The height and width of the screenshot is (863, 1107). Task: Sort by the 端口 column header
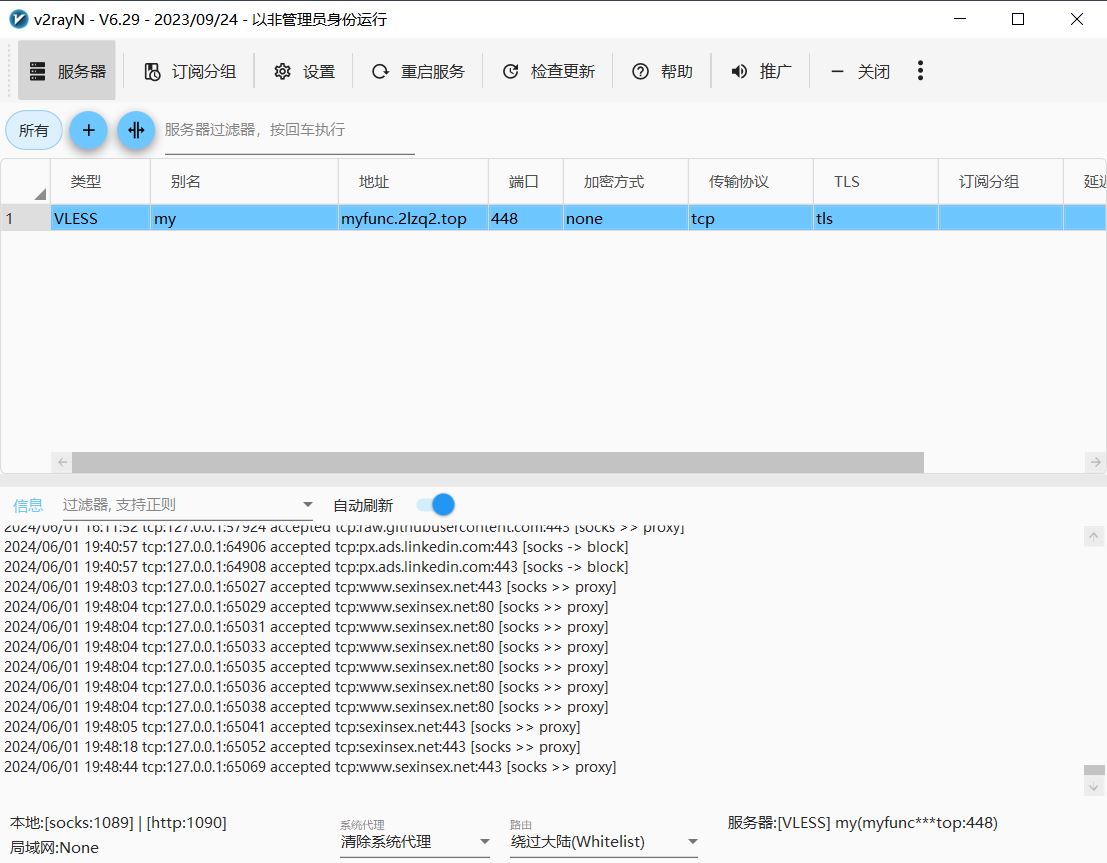tap(526, 181)
